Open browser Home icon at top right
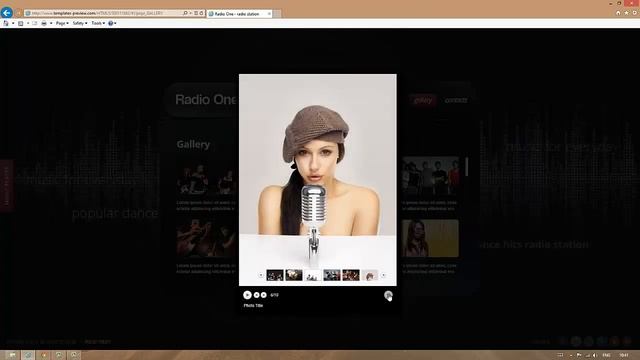 pyautogui.click(x=618, y=13)
